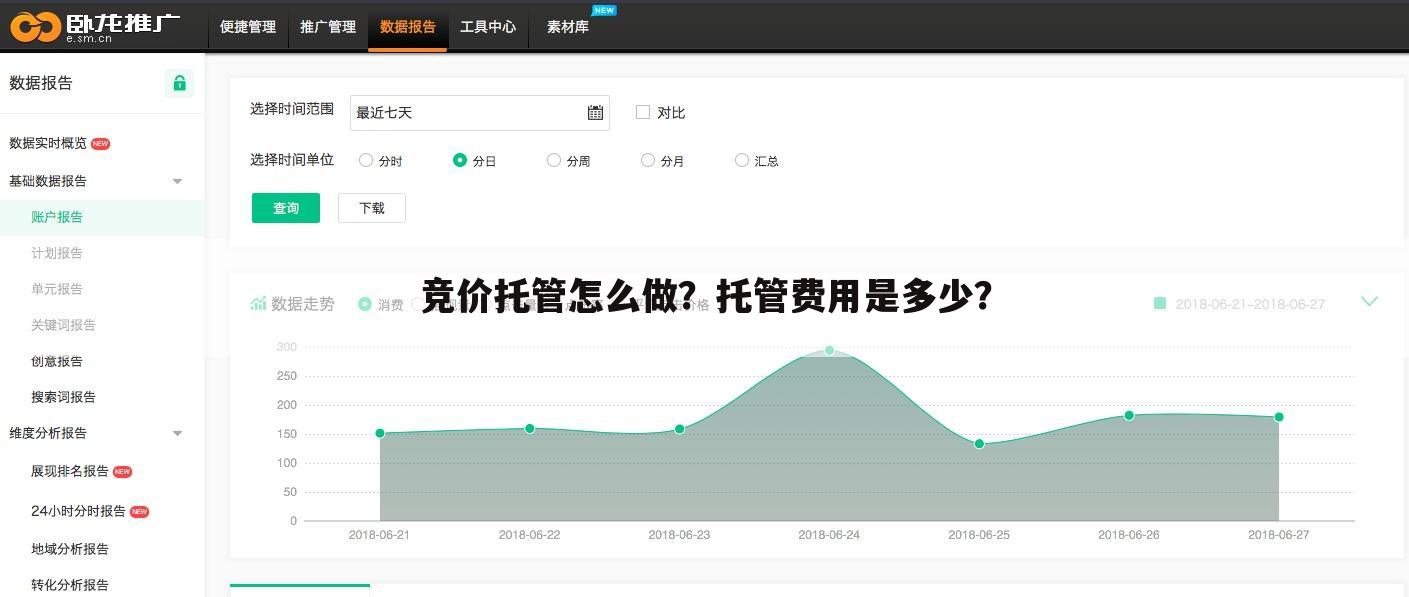The height and width of the screenshot is (597, 1409).
Task: Select the 分周 time unit radio button
Action: [x=553, y=160]
